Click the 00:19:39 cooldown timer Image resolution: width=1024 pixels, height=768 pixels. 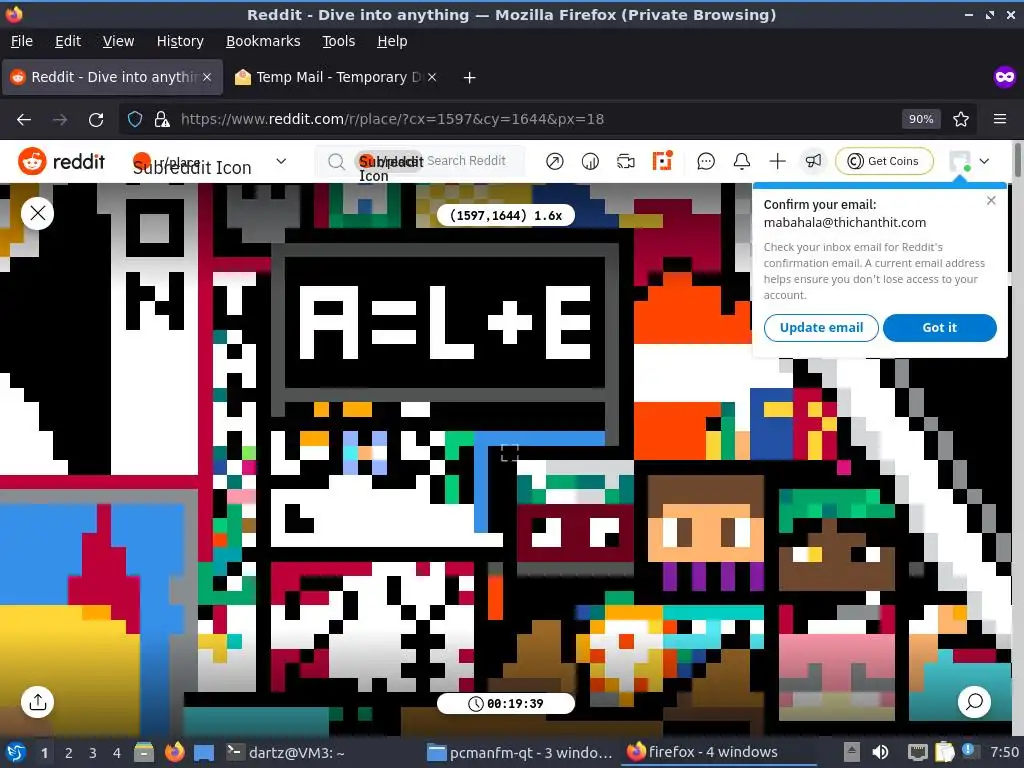click(x=506, y=703)
